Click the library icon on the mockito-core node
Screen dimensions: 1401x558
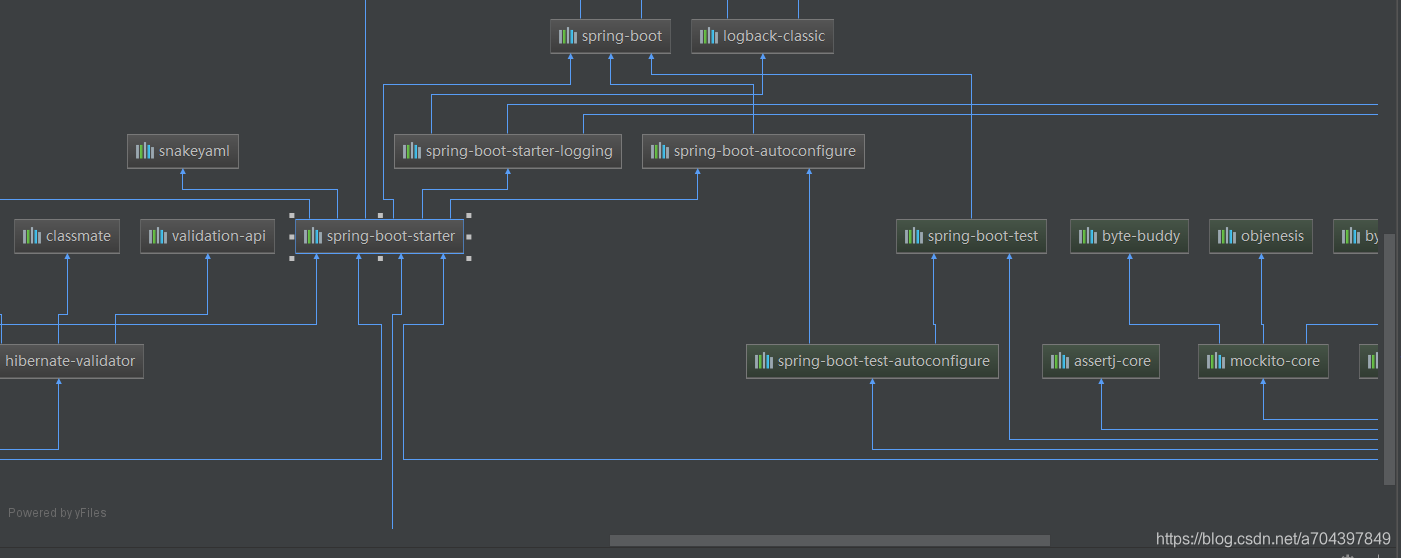pyautogui.click(x=1216, y=361)
